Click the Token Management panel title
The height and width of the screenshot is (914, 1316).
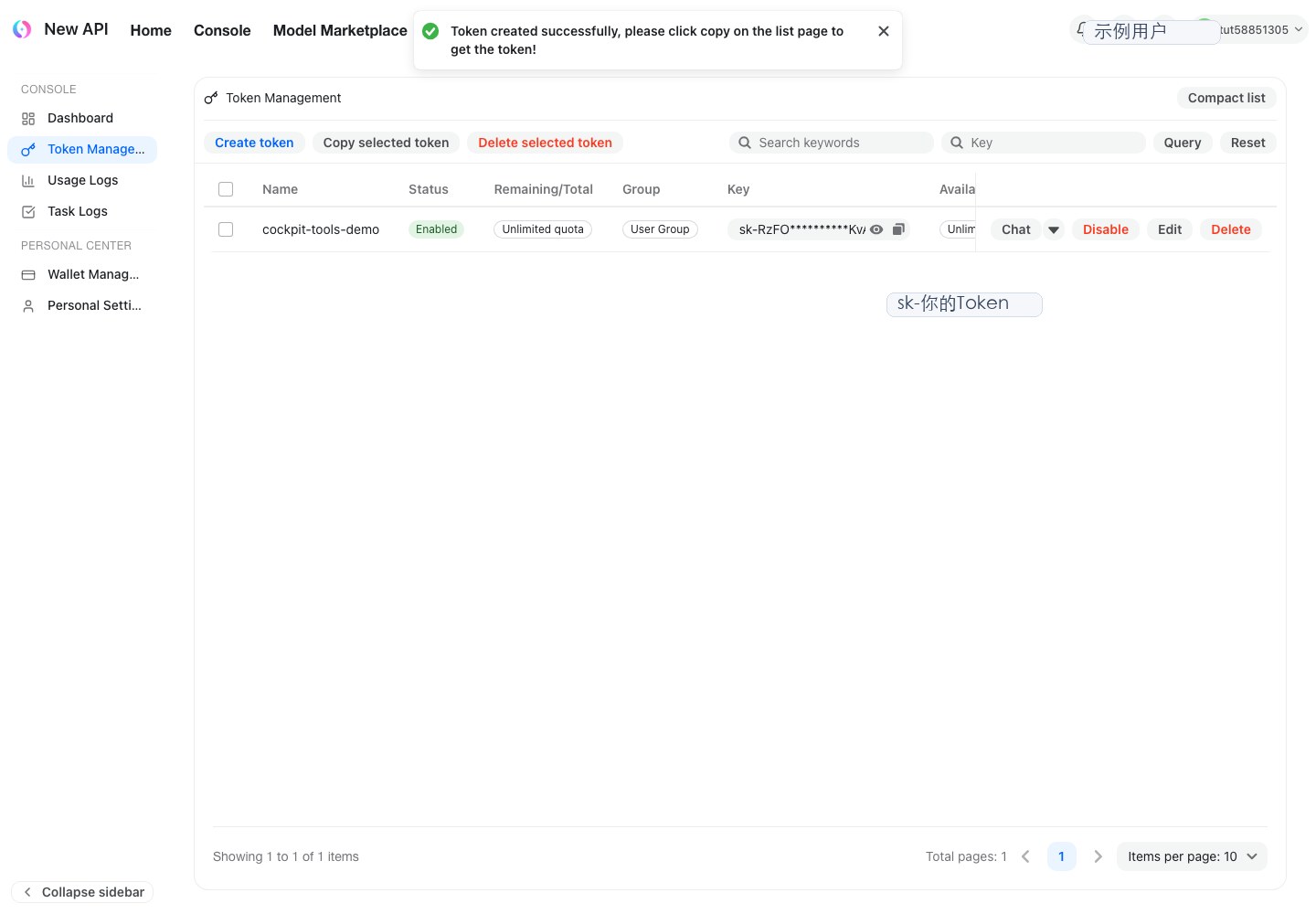(x=283, y=98)
